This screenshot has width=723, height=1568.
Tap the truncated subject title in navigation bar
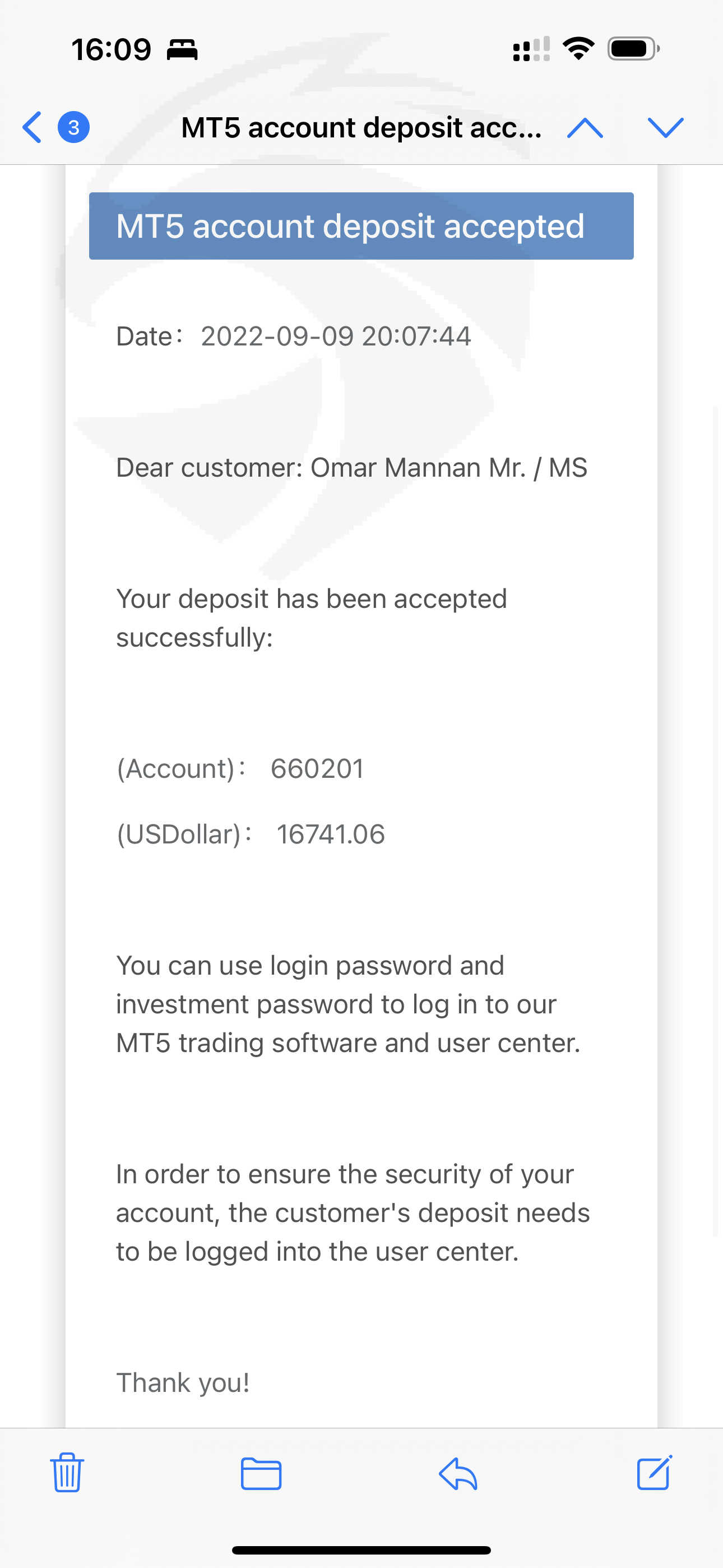click(361, 128)
